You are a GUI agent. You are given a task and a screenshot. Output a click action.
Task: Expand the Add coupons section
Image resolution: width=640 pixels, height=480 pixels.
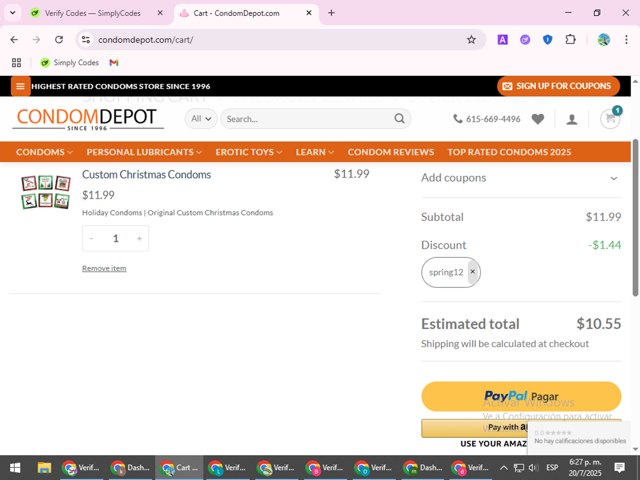click(521, 178)
